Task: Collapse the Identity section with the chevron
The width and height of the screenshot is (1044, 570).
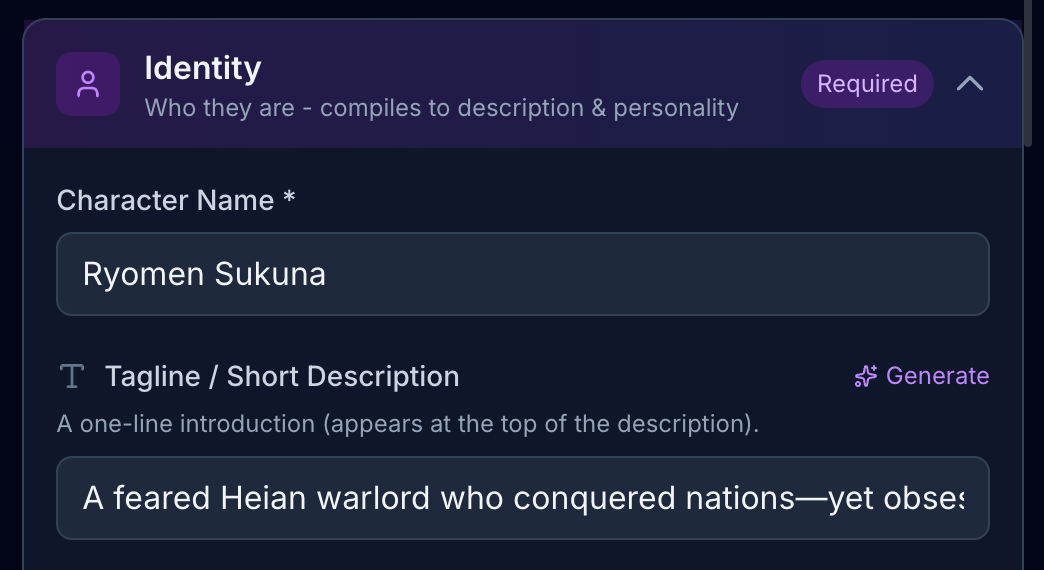Action: 969,84
